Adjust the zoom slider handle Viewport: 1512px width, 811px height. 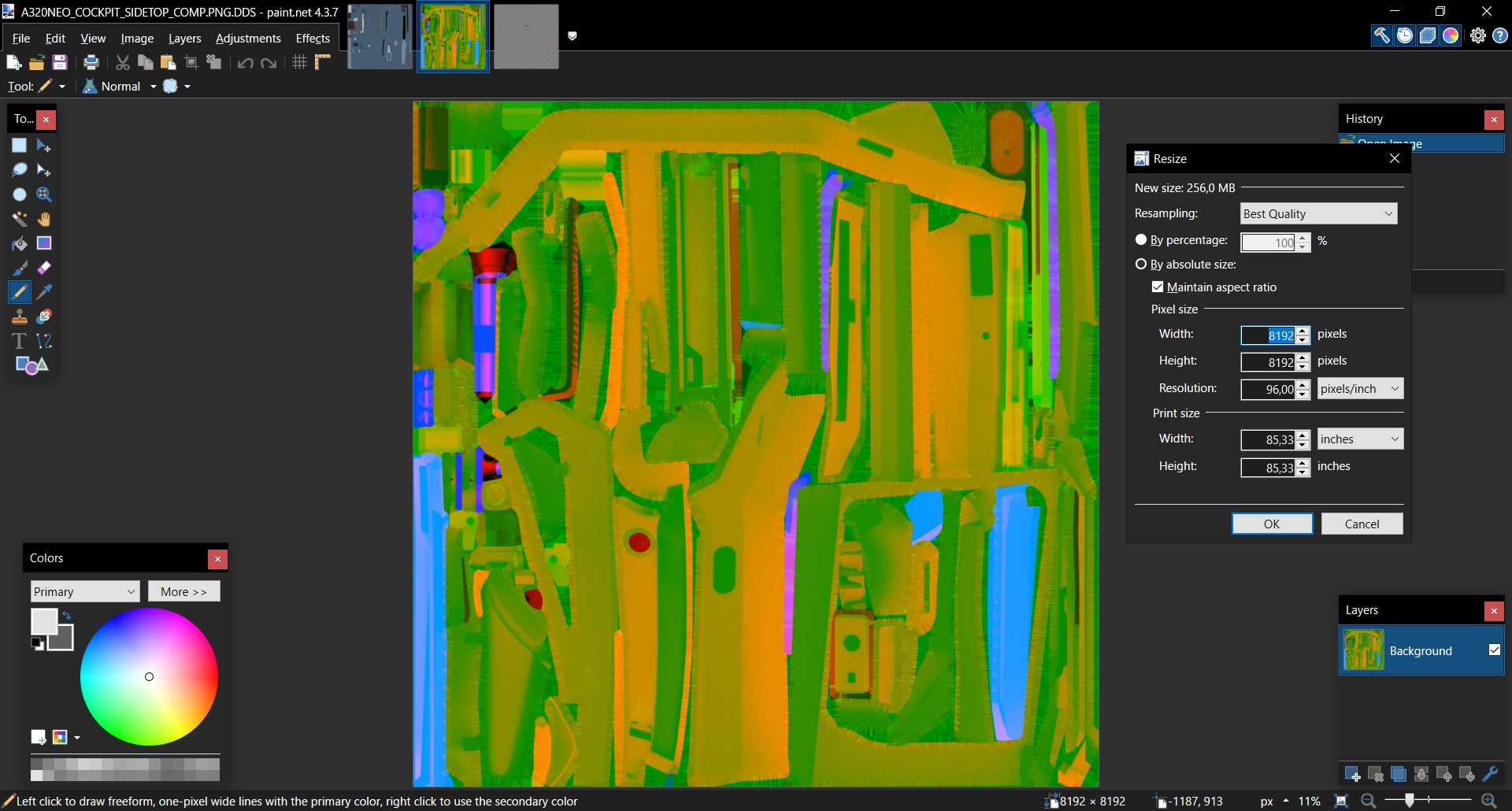point(1410,801)
